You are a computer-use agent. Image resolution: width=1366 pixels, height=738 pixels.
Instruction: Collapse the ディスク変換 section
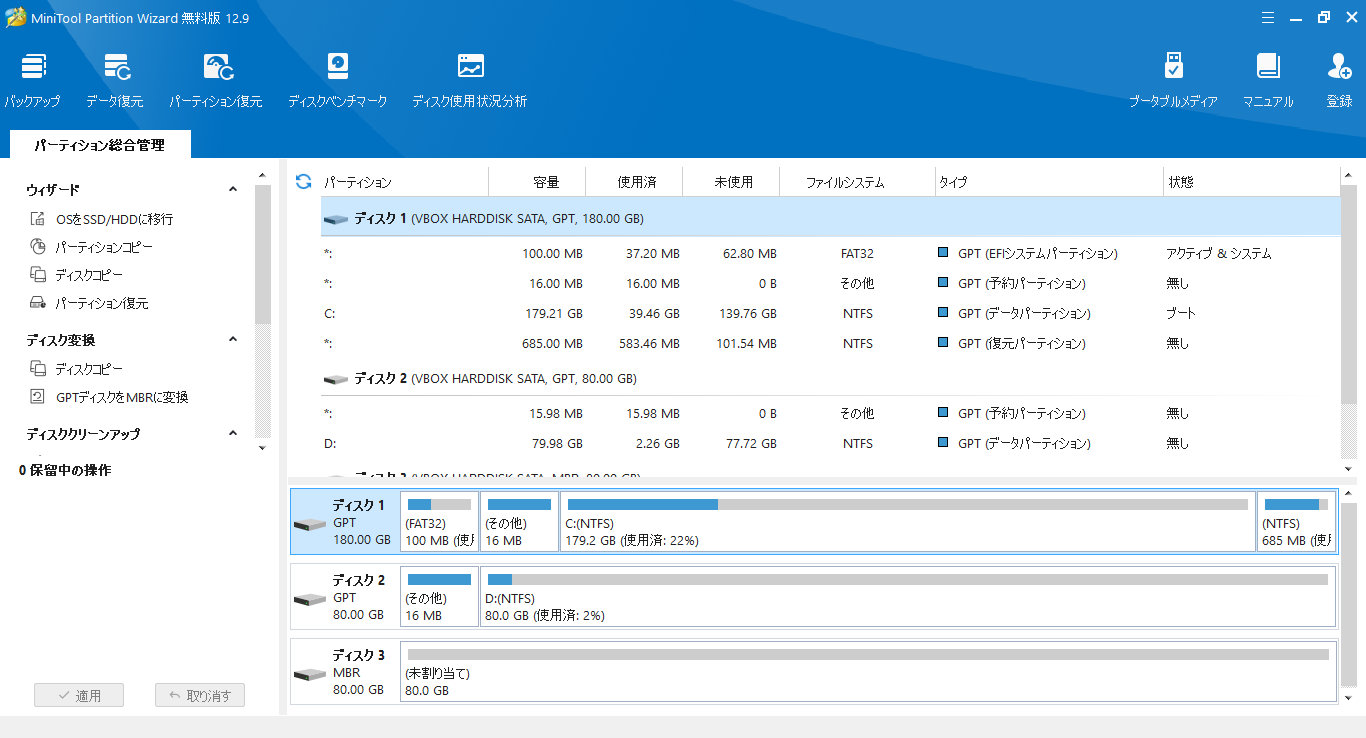(x=232, y=339)
